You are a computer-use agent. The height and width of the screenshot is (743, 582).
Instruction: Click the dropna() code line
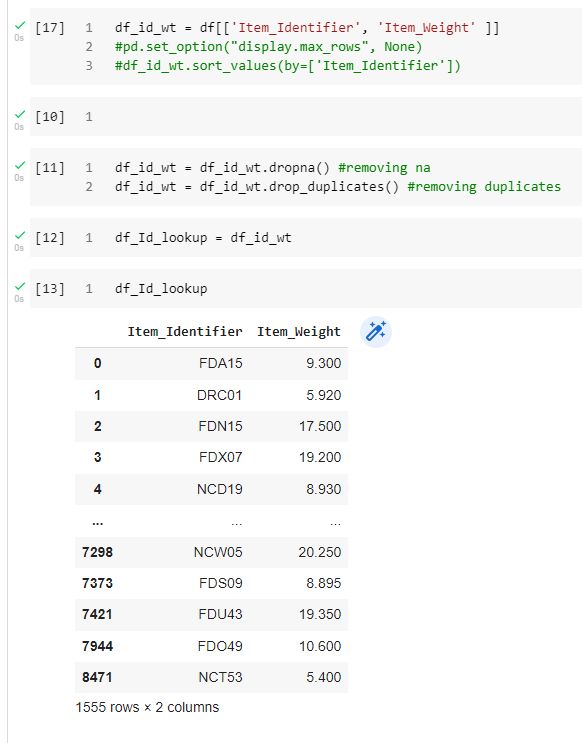(273, 168)
